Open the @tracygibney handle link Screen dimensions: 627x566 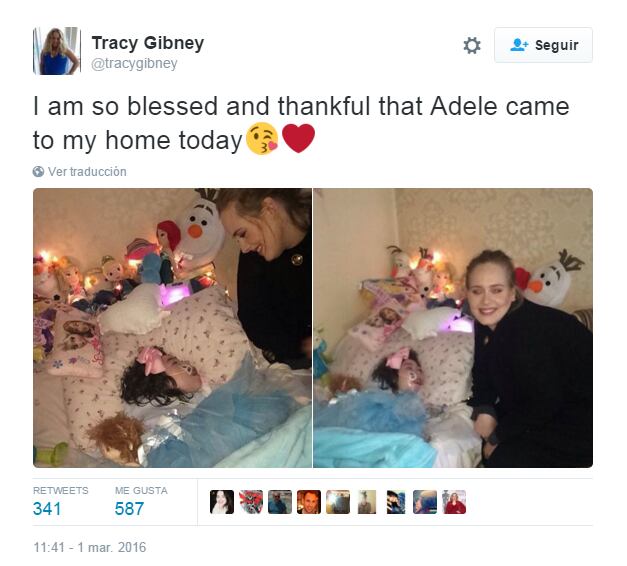(x=134, y=63)
